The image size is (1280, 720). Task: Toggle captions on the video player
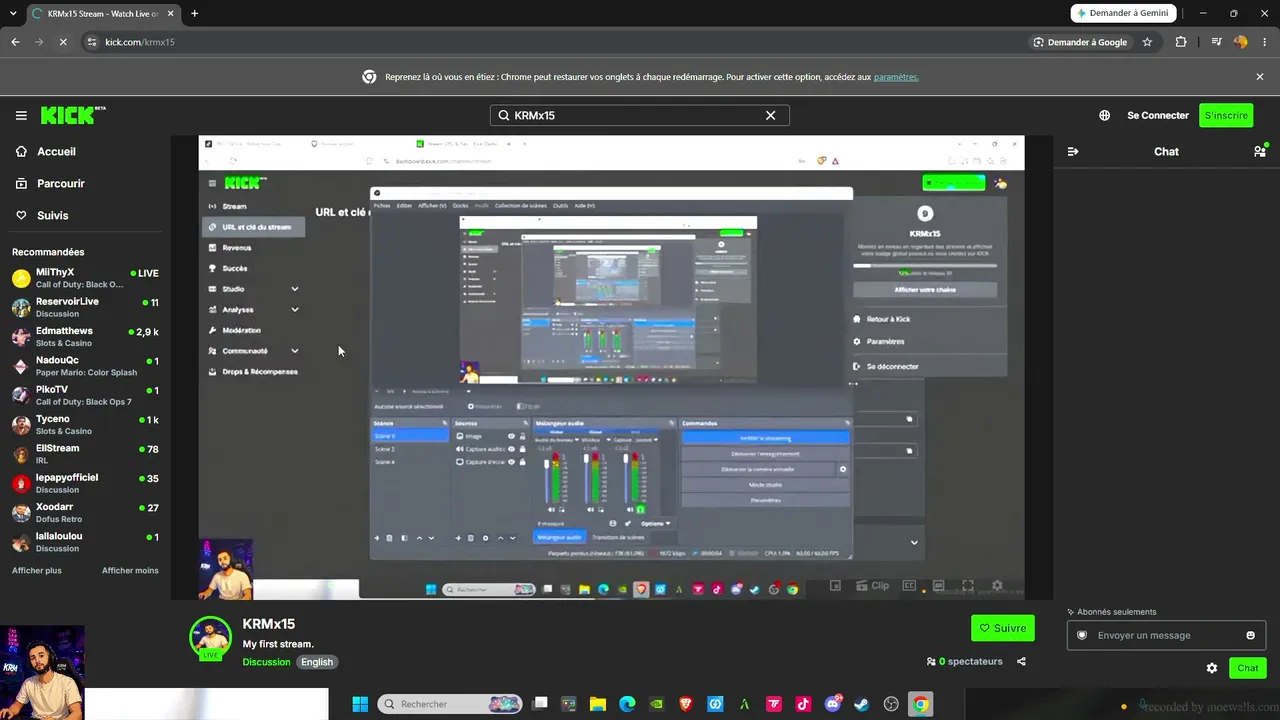[x=909, y=586]
